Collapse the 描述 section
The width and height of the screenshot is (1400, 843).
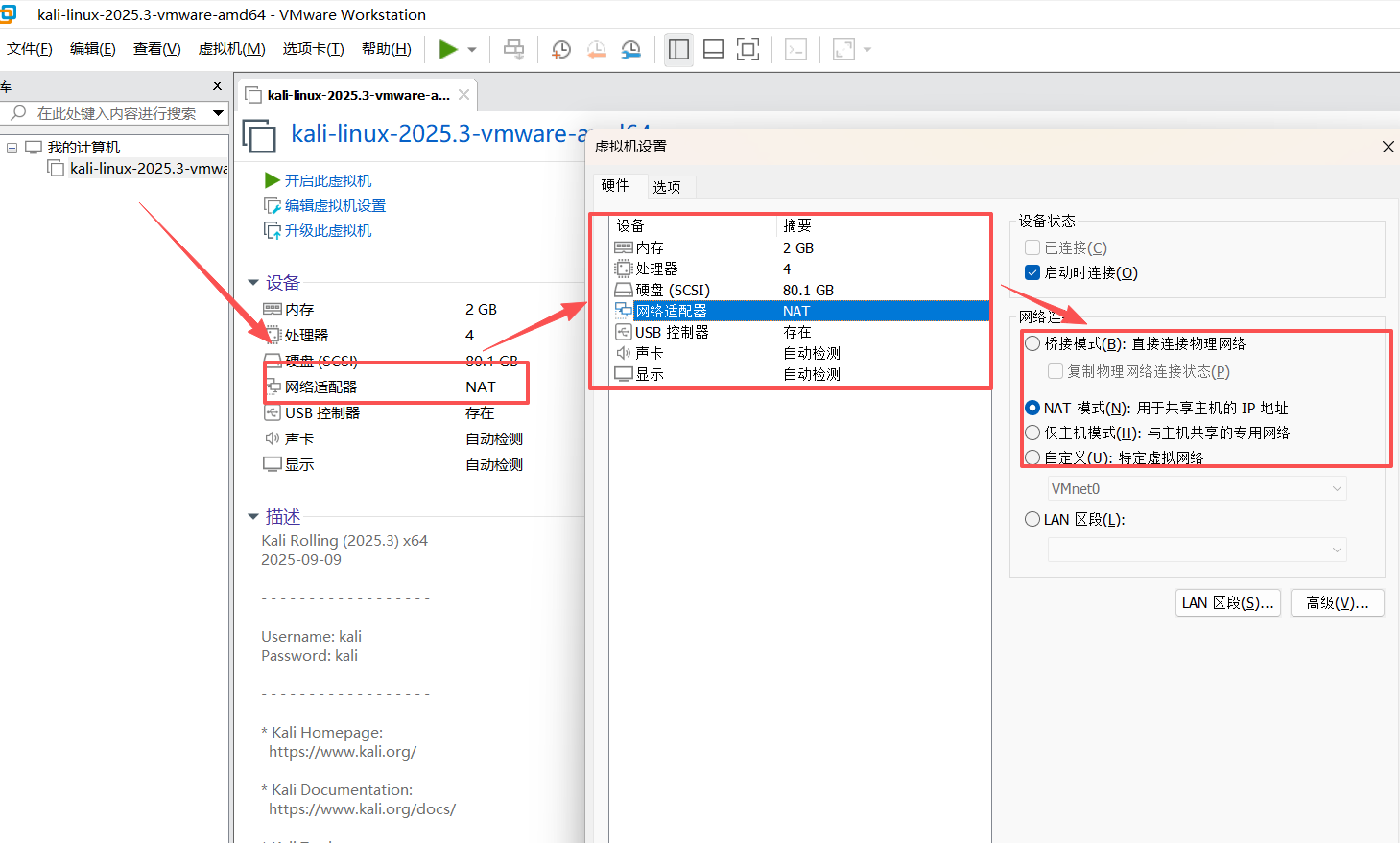(253, 517)
